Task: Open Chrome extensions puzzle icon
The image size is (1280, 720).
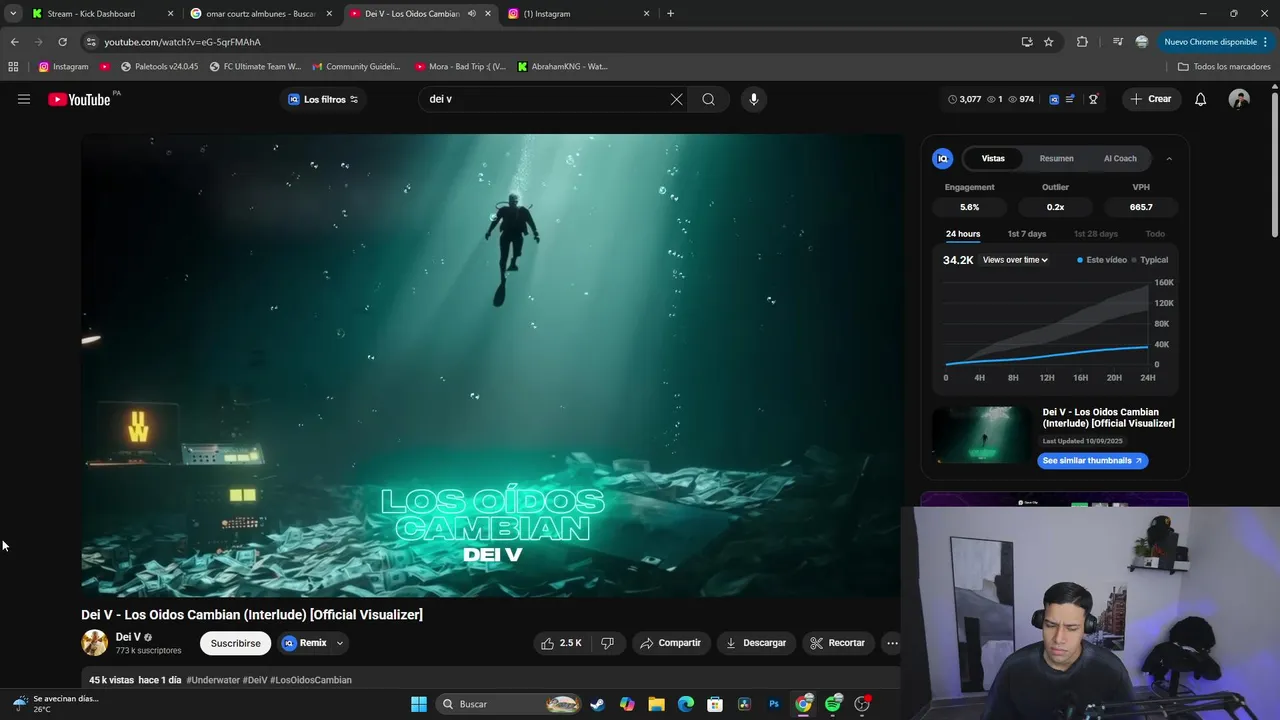Action: tap(1082, 42)
